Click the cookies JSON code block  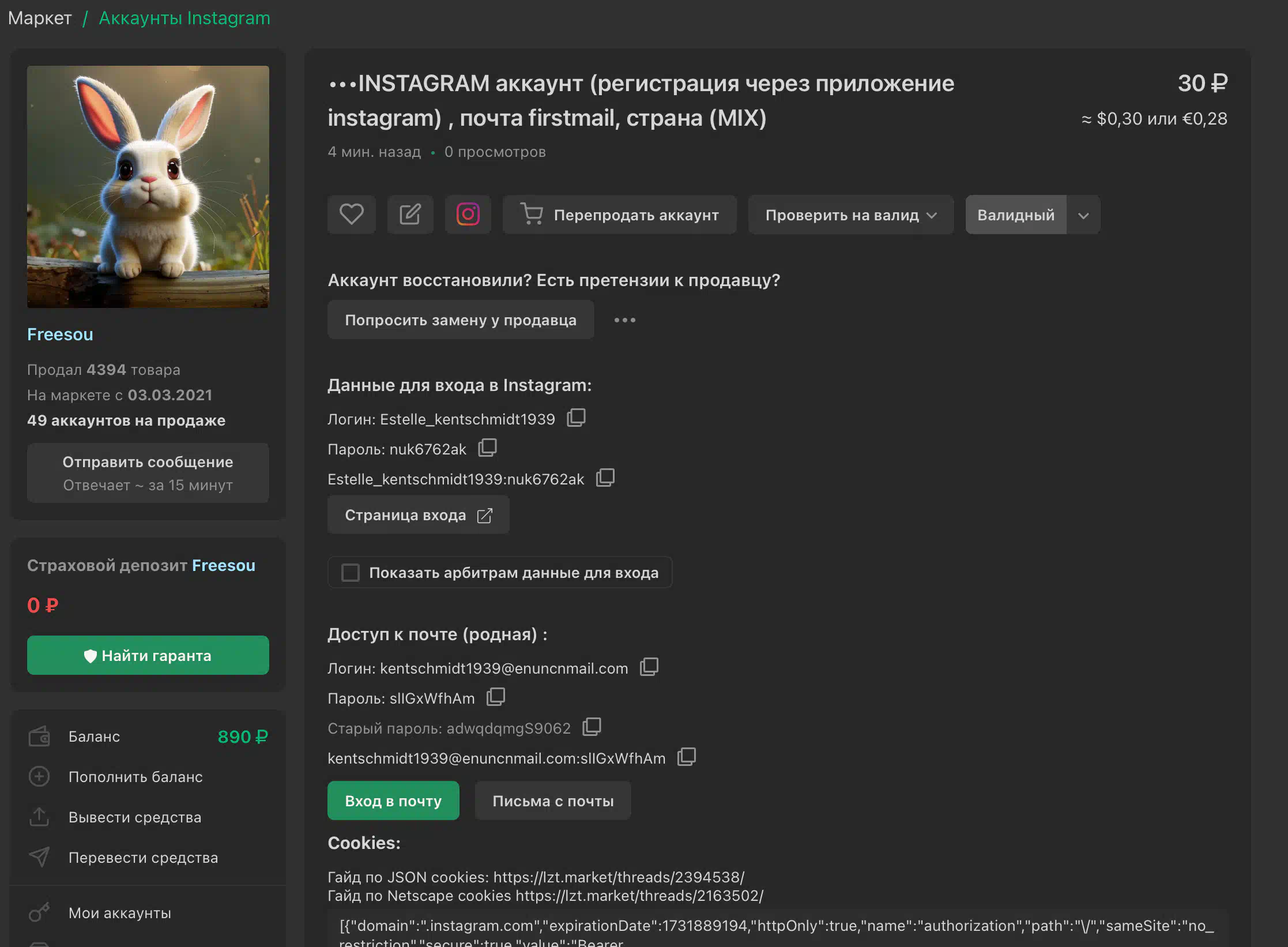click(x=778, y=929)
